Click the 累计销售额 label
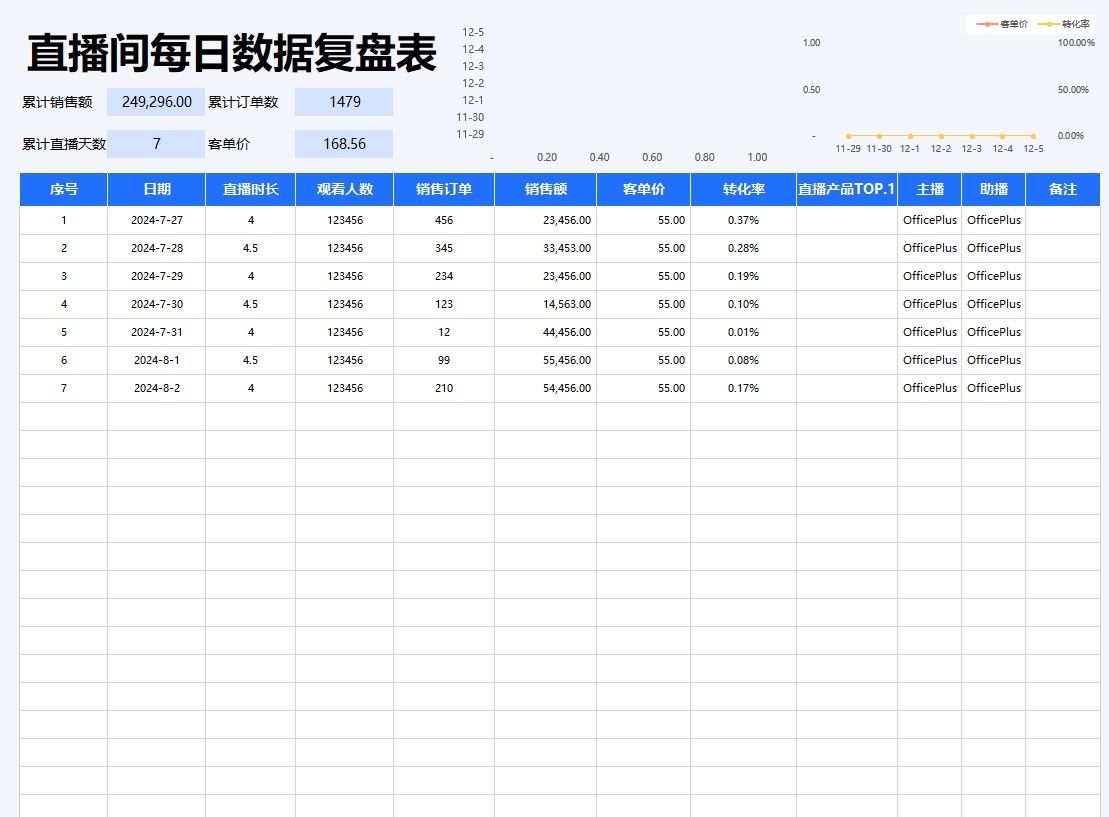The height and width of the screenshot is (817, 1109). click(x=57, y=102)
